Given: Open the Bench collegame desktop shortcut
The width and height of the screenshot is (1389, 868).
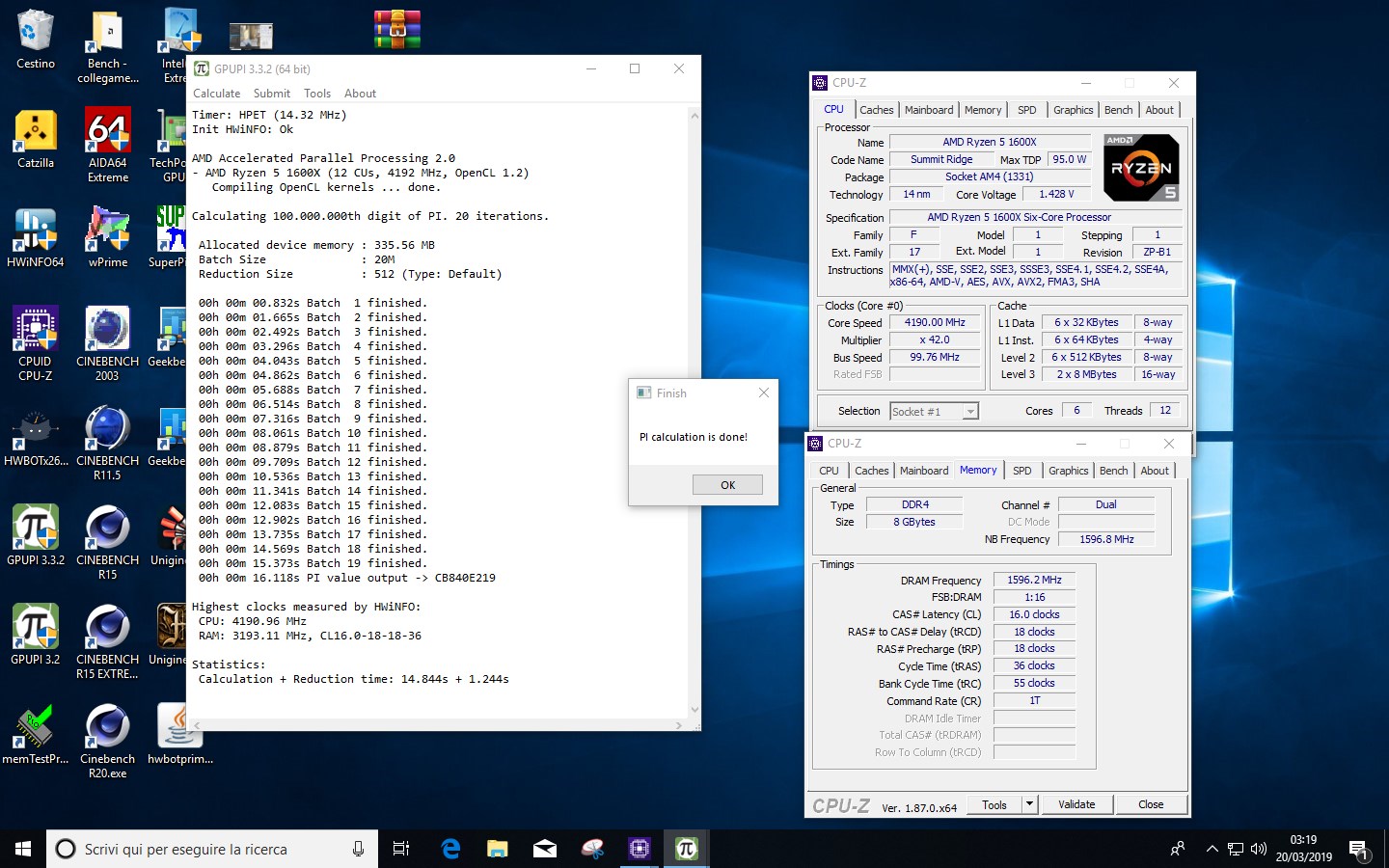Looking at the screenshot, I should coord(107,47).
